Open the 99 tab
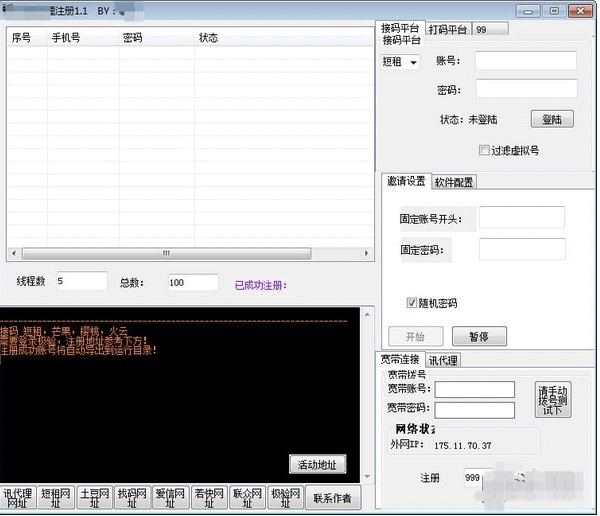The height and width of the screenshot is (516, 600). point(491,29)
